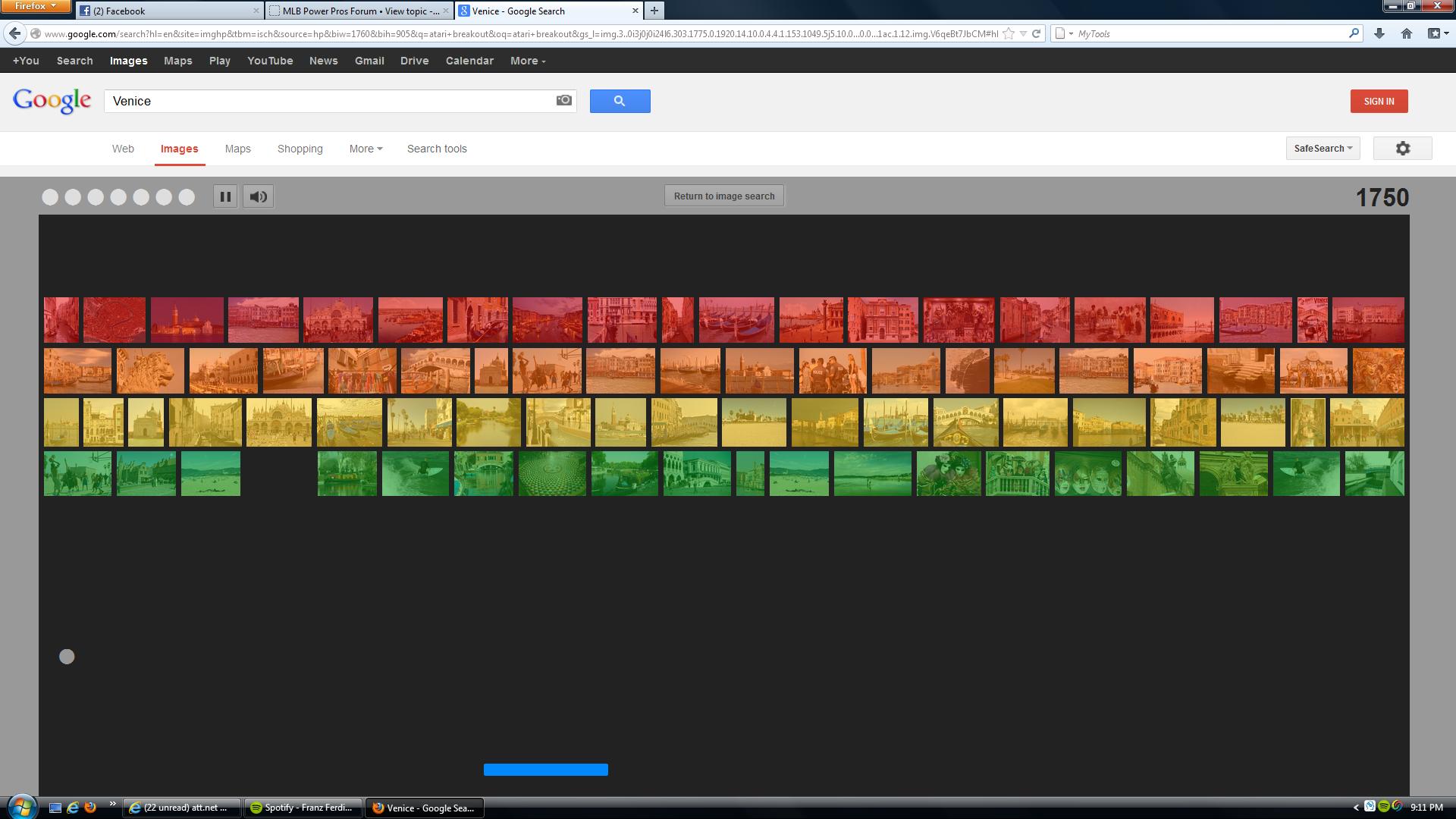Click Return to image search button

(724, 196)
